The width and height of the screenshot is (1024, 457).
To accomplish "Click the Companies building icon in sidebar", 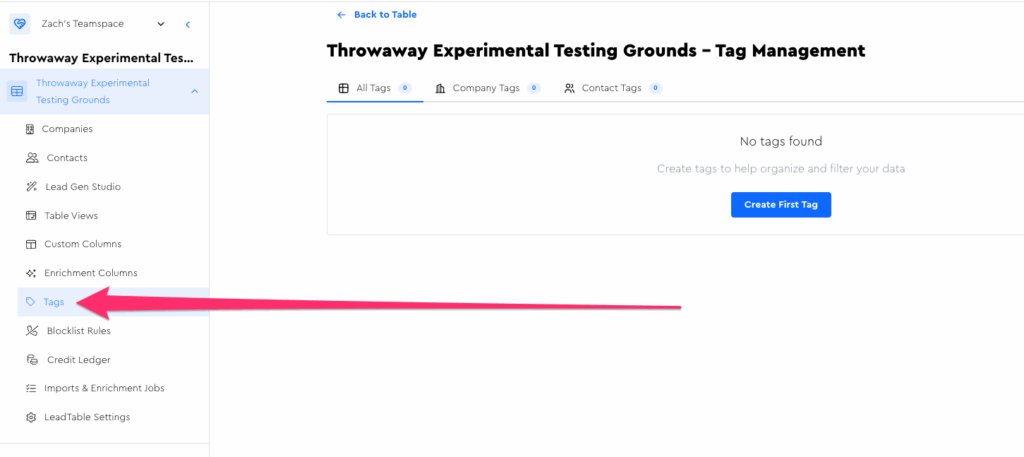I will [x=31, y=129].
